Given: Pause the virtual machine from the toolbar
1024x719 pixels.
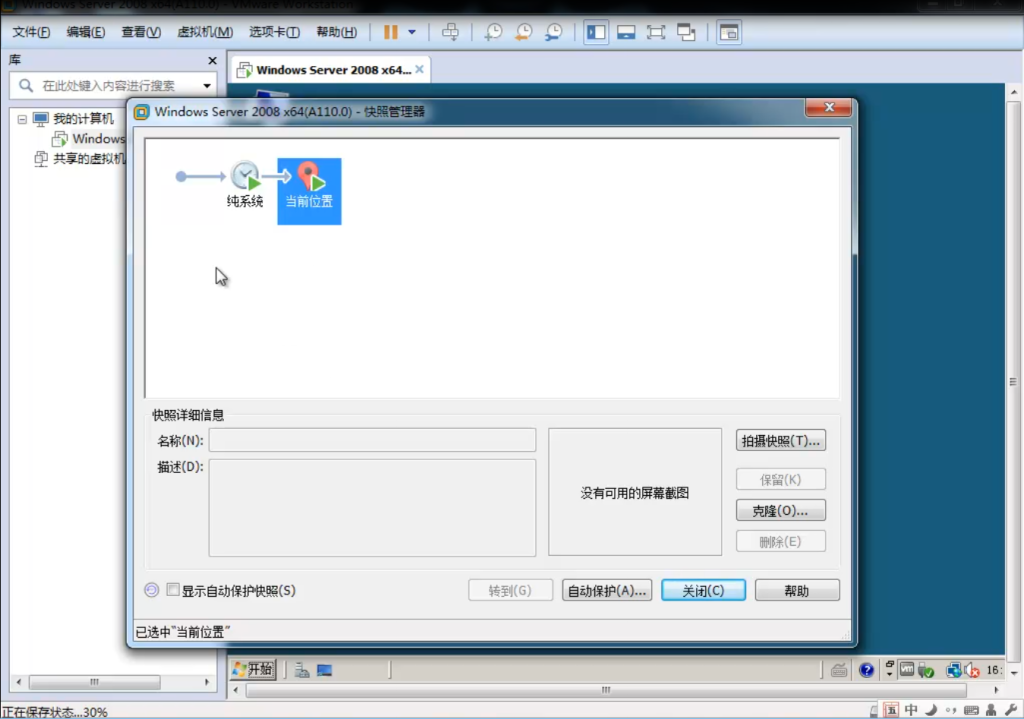Looking at the screenshot, I should [391, 32].
